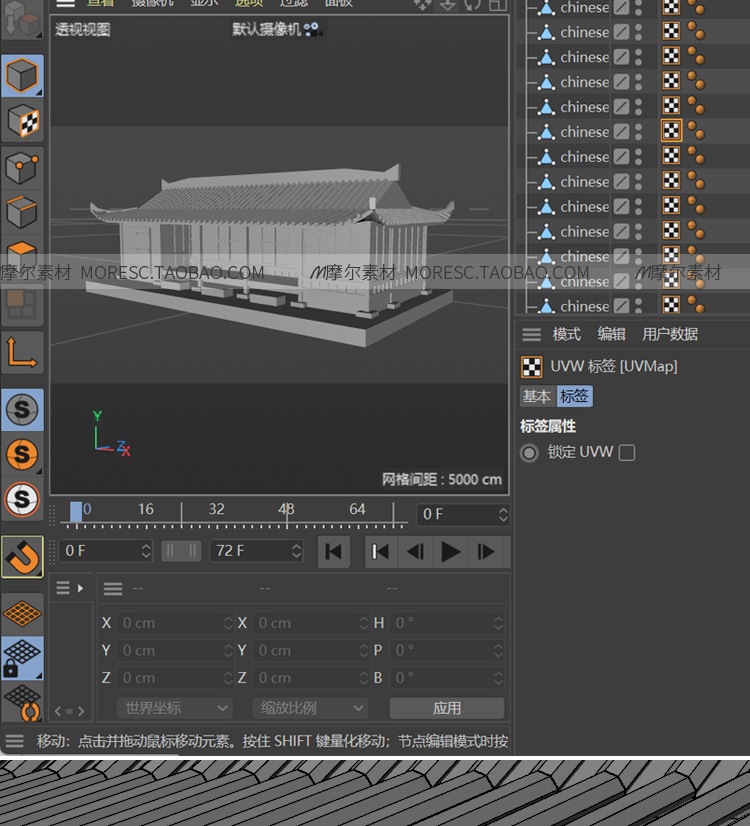Viewport: 750px width, 826px height.
Task: Adjust the end frame 72 F stepper
Action: click(x=297, y=551)
